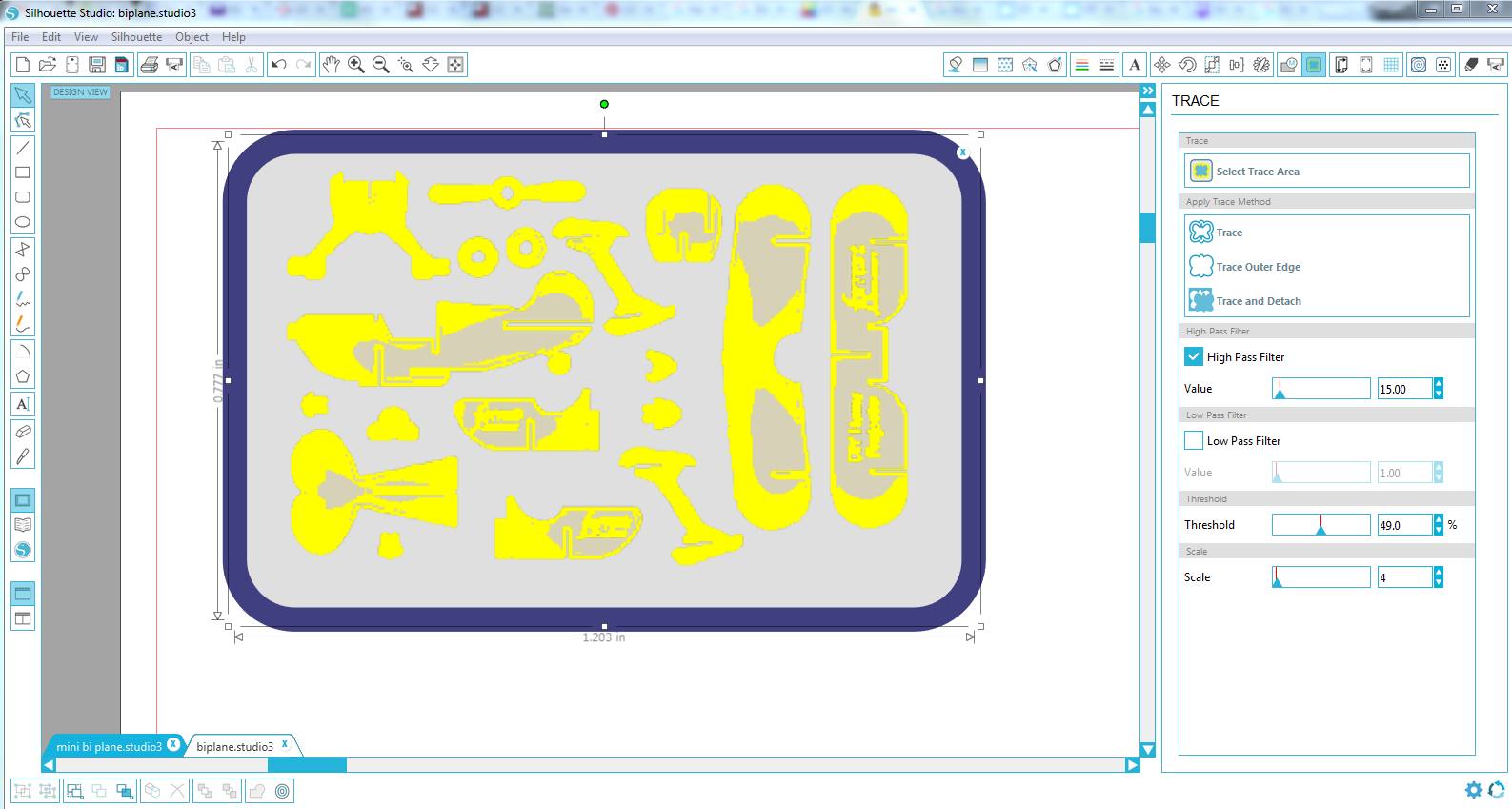This screenshot has width=1512, height=809.
Task: Open the Object menu
Action: click(x=192, y=37)
